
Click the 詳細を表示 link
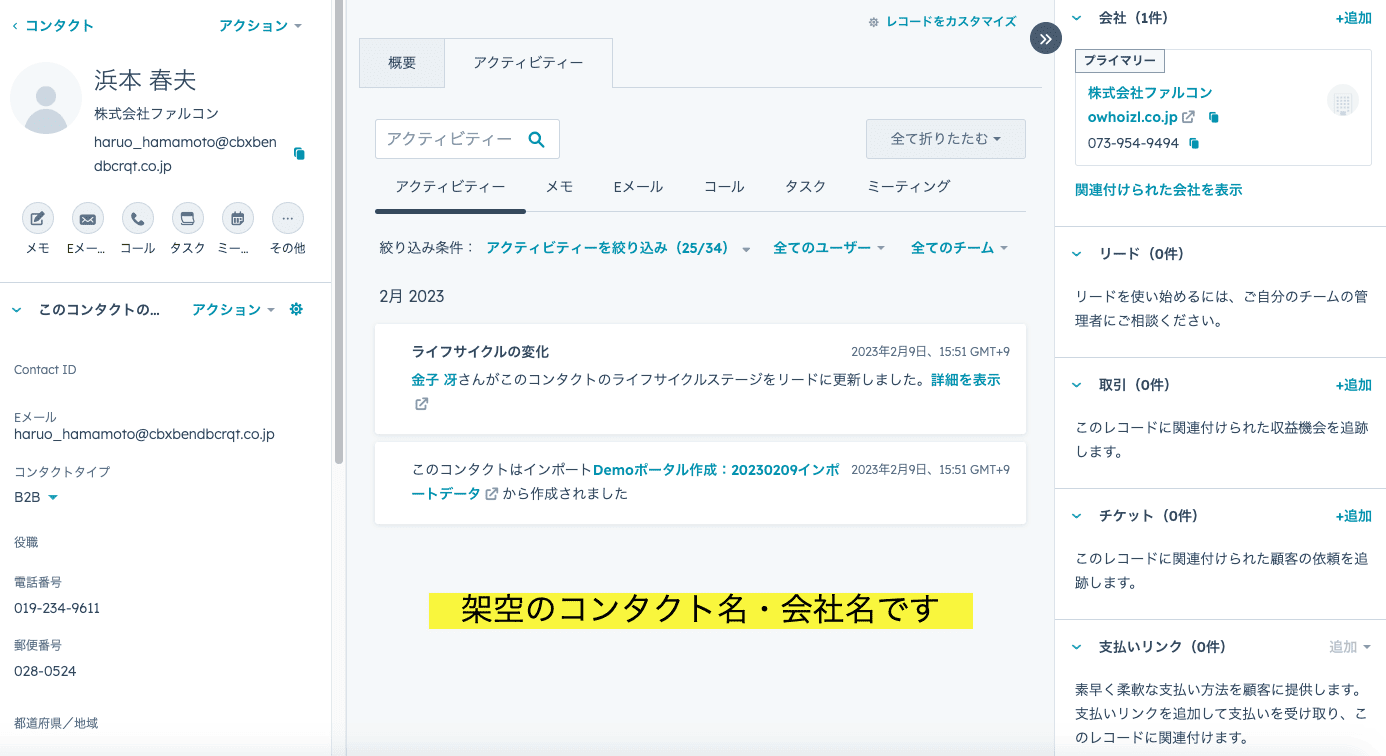(x=965, y=380)
